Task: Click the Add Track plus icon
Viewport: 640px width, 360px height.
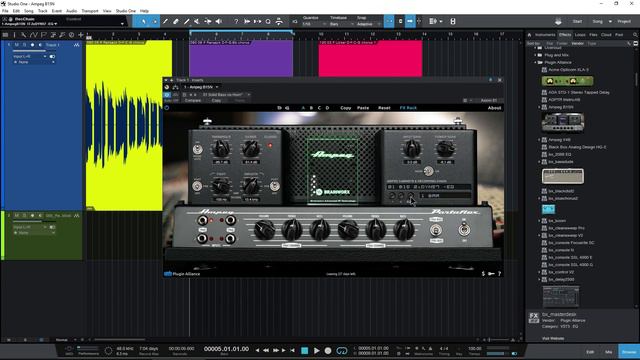Action: coord(81,35)
